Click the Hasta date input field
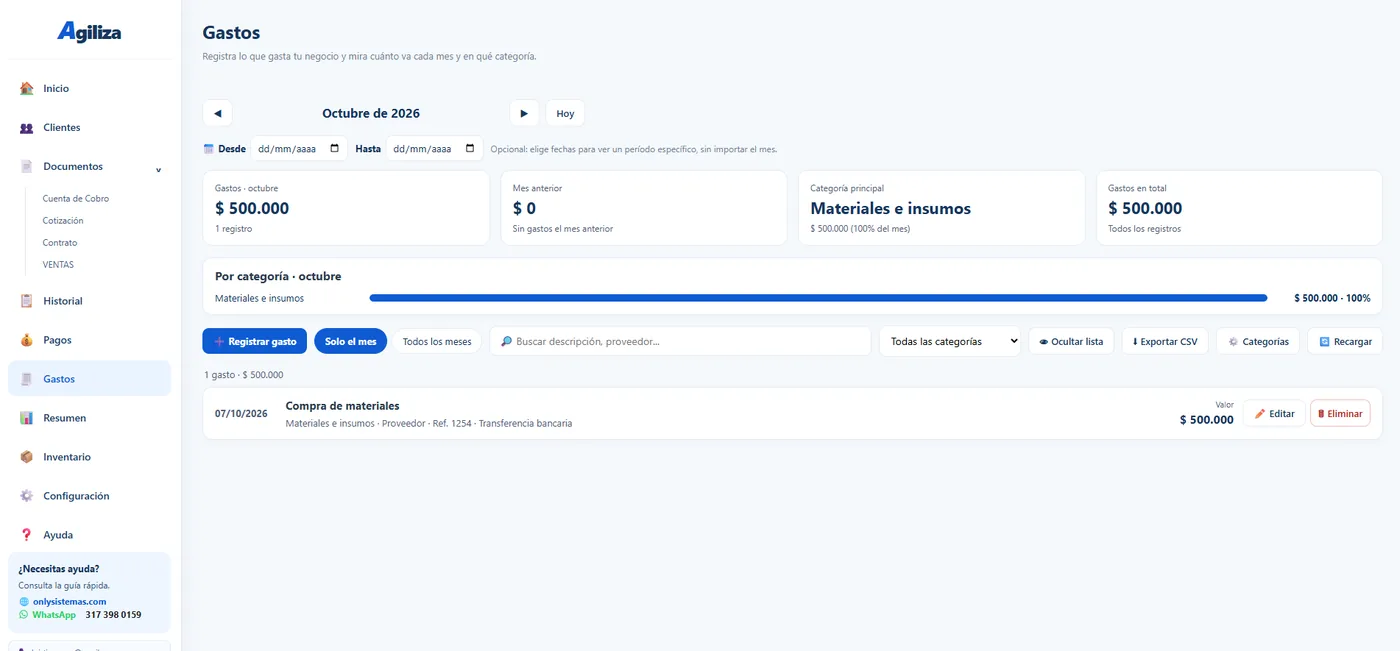 coord(434,149)
